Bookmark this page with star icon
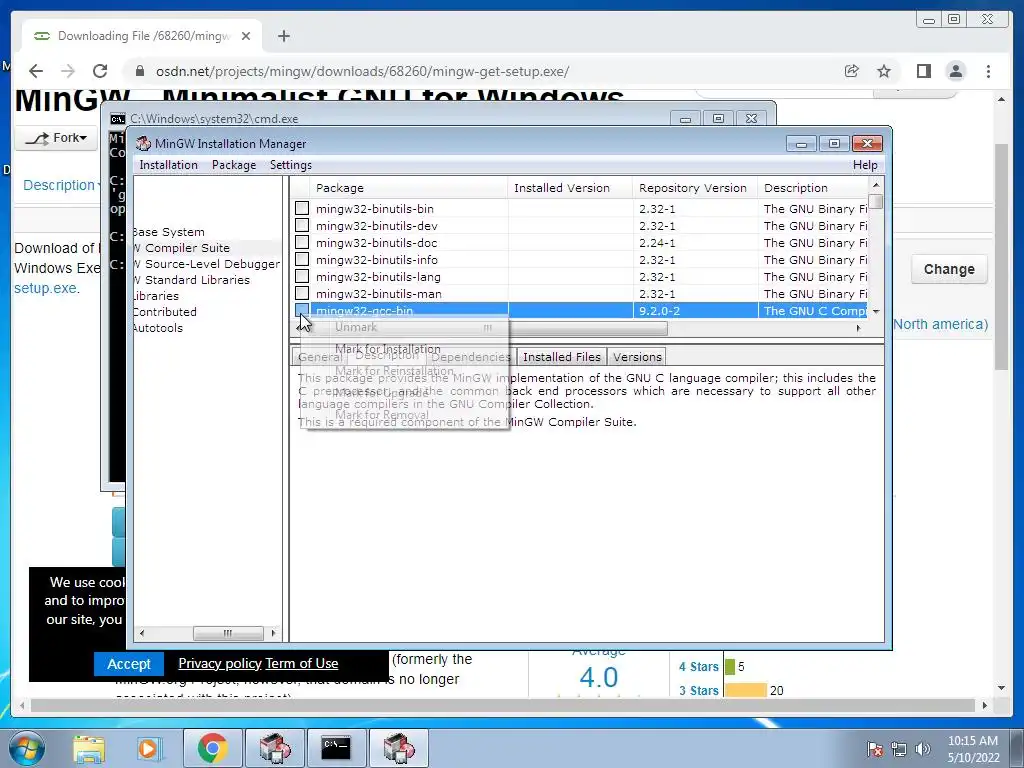This screenshot has height=768, width=1024. [x=884, y=71]
